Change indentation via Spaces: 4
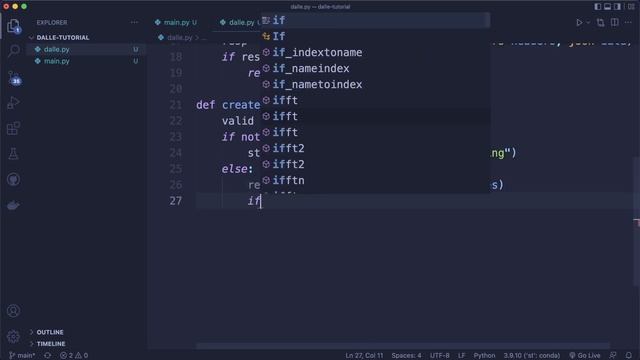This screenshot has width=640, height=360. pos(406,356)
